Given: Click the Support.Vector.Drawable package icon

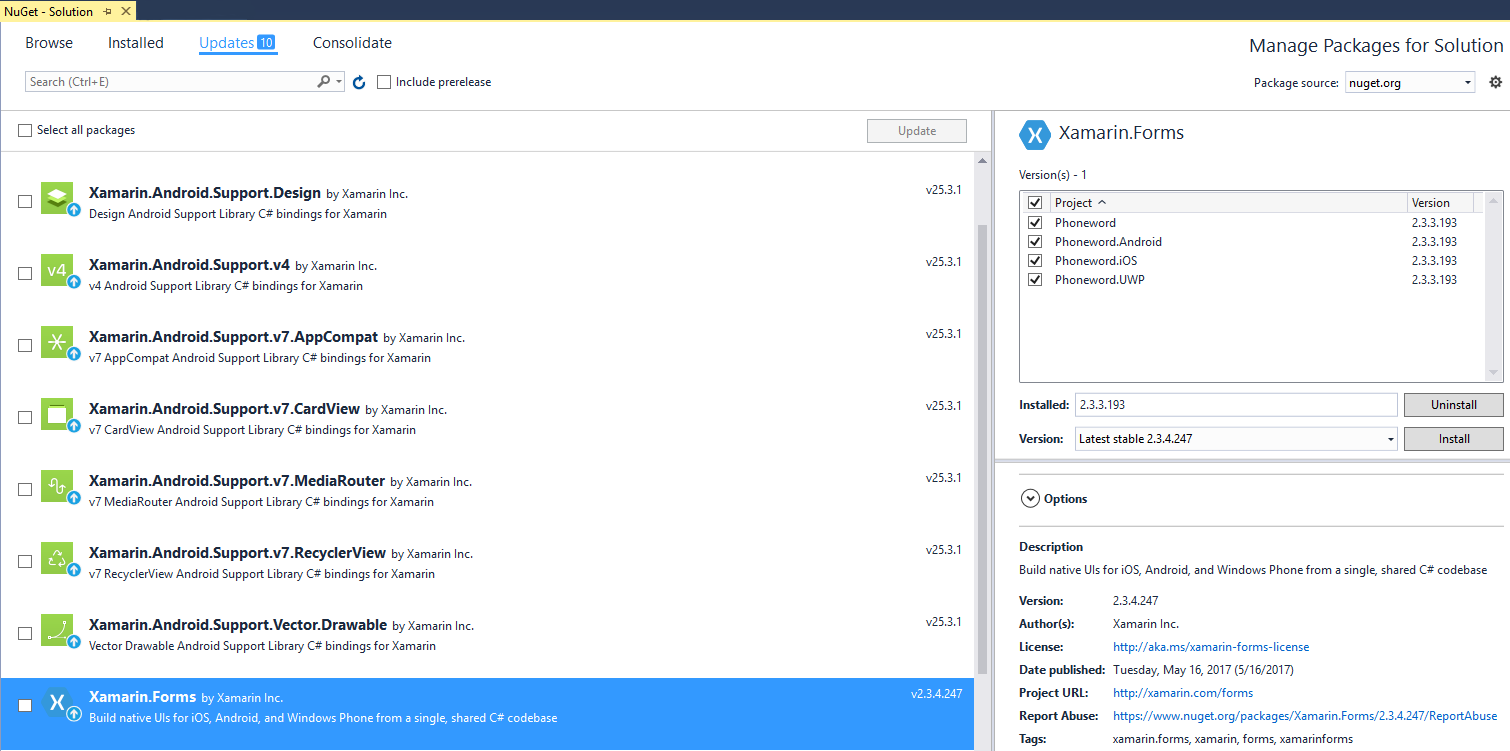Looking at the screenshot, I should pyautogui.click(x=58, y=630).
